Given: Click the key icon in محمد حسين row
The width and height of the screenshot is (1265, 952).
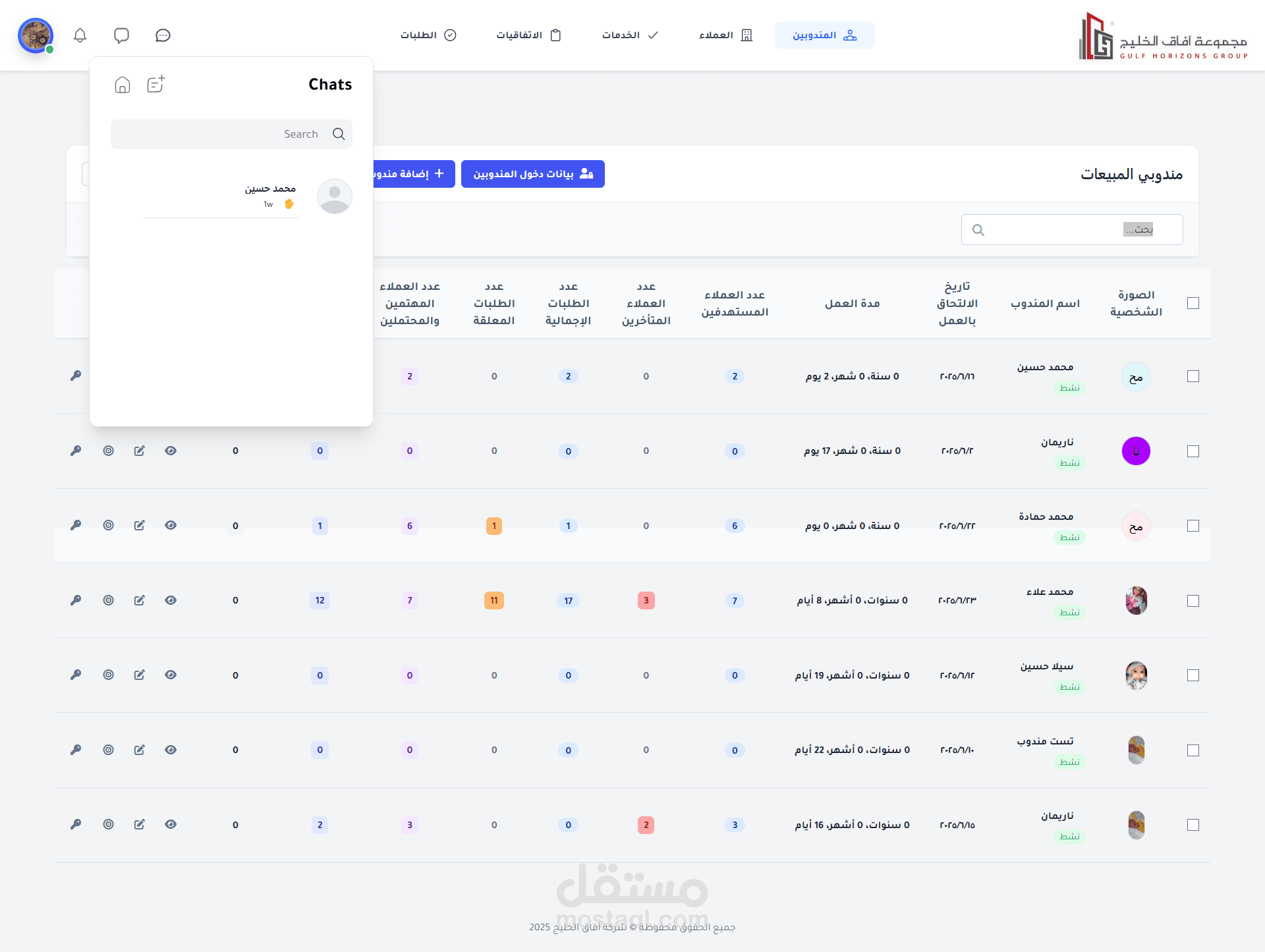Looking at the screenshot, I should [76, 376].
